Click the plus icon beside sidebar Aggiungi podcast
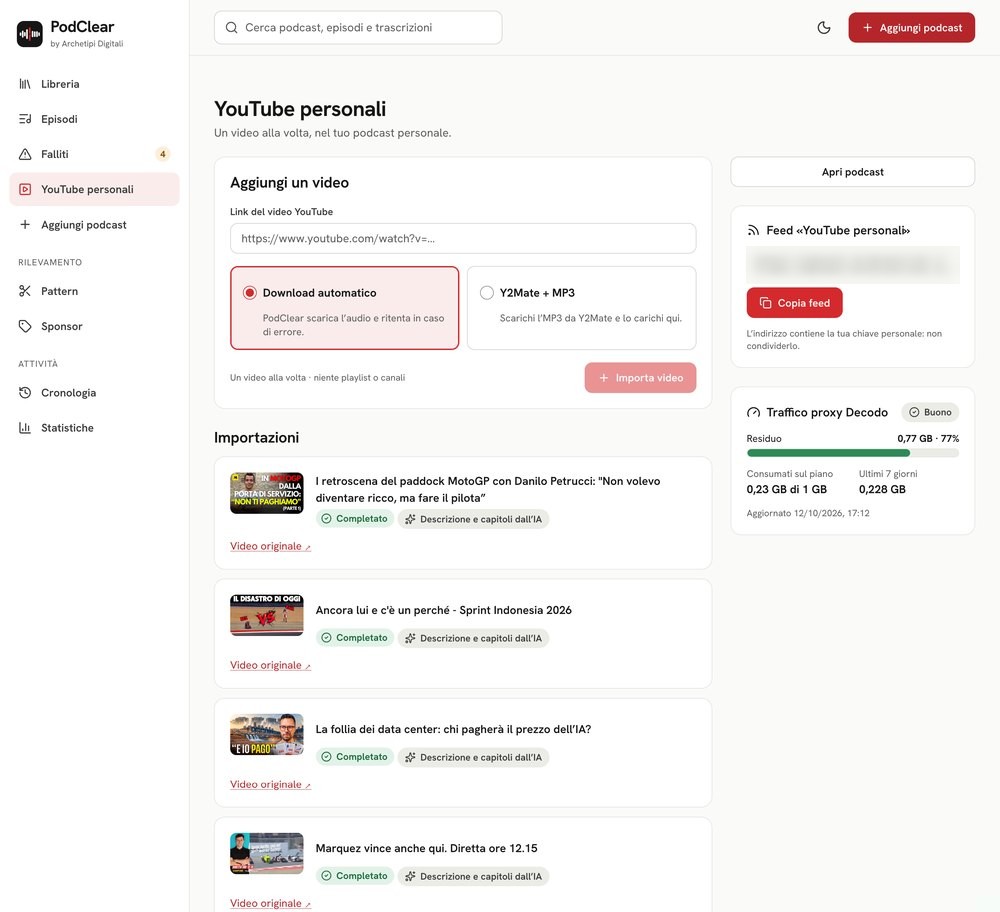The image size is (1000, 912). 25,224
